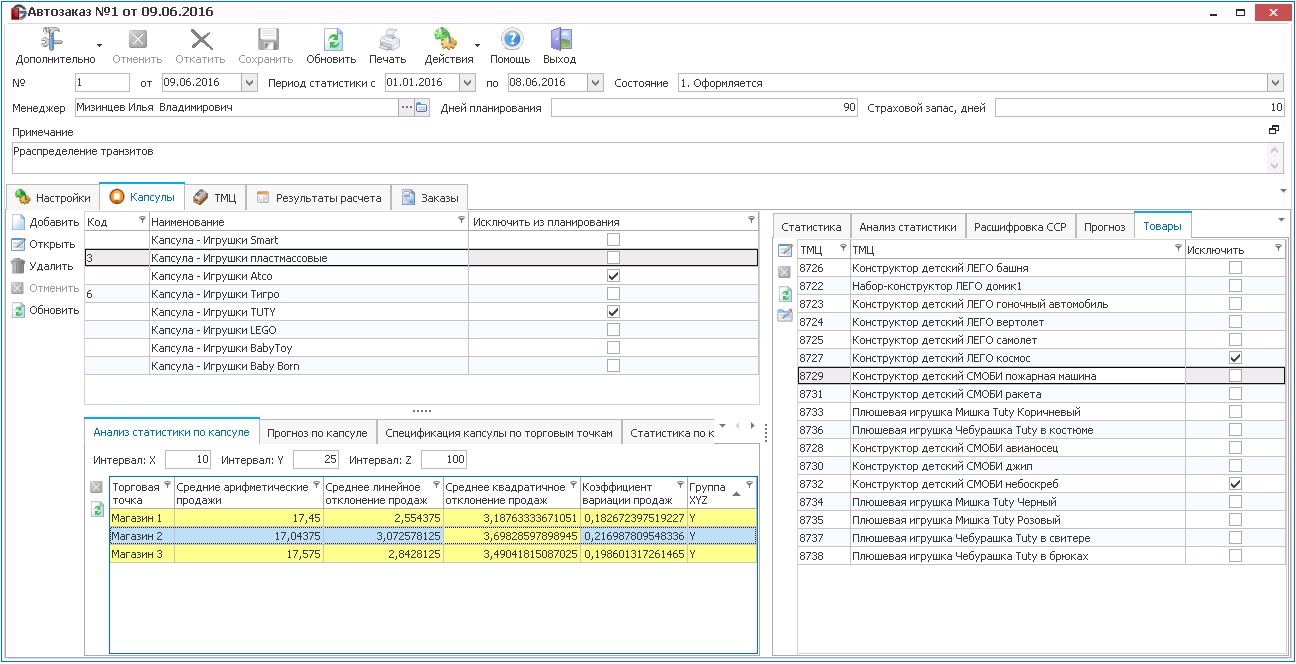Click the Дней планирования field
1296x664 pixels.
point(704,108)
